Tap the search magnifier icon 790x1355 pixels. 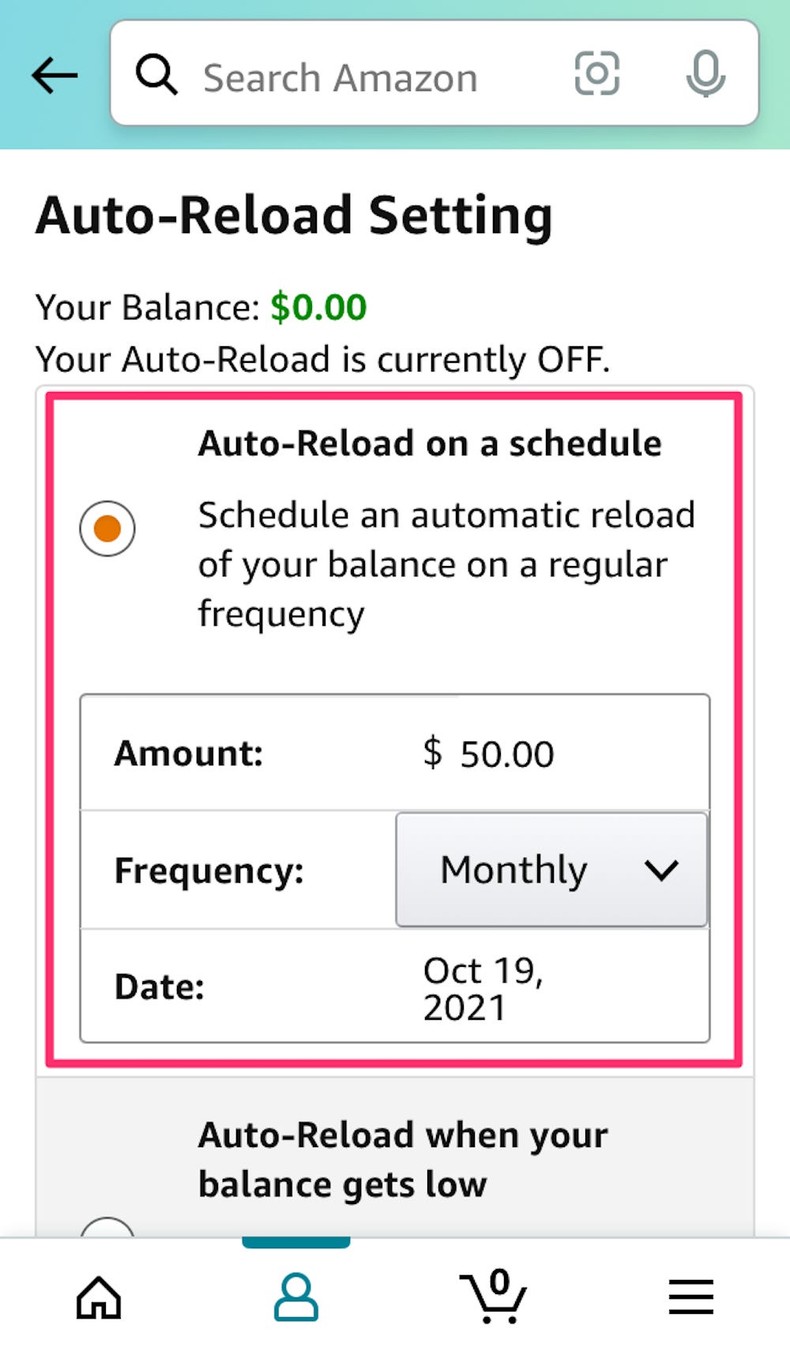click(x=157, y=76)
